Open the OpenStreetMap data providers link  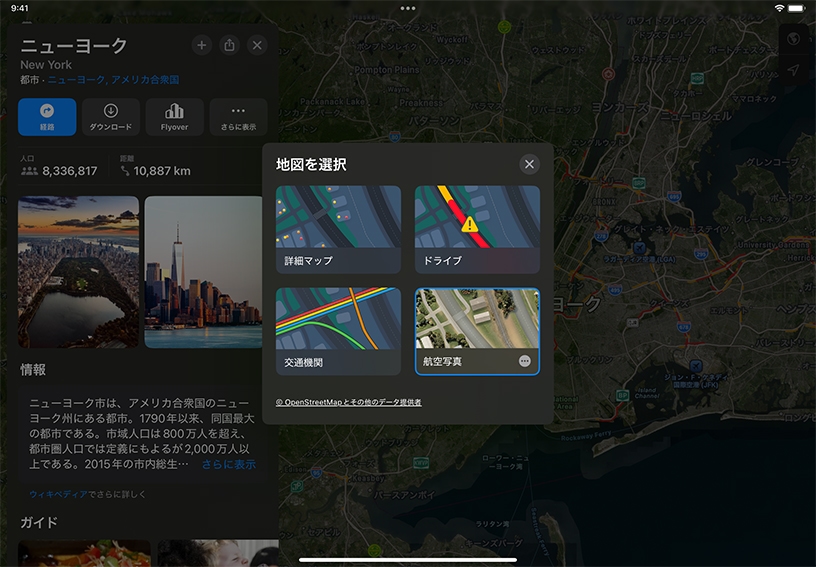pyautogui.click(x=348, y=402)
